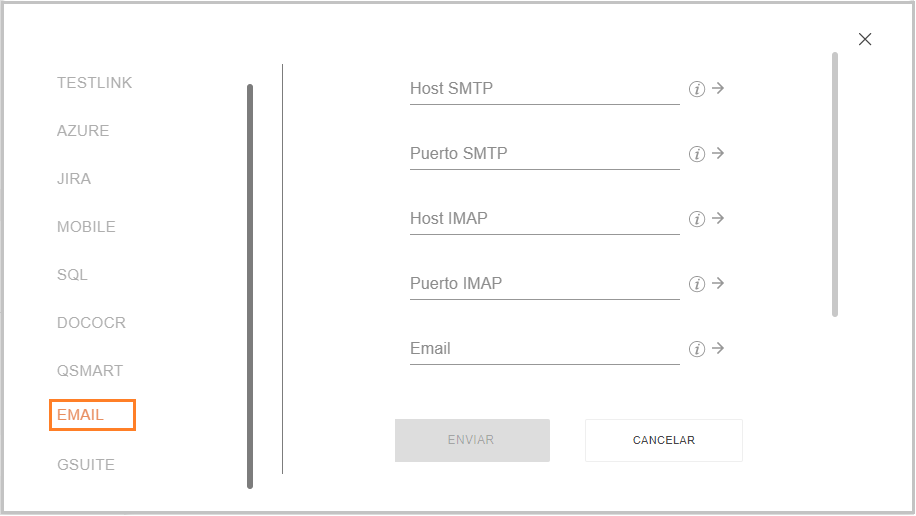Click the ENVIAR button

[472, 440]
